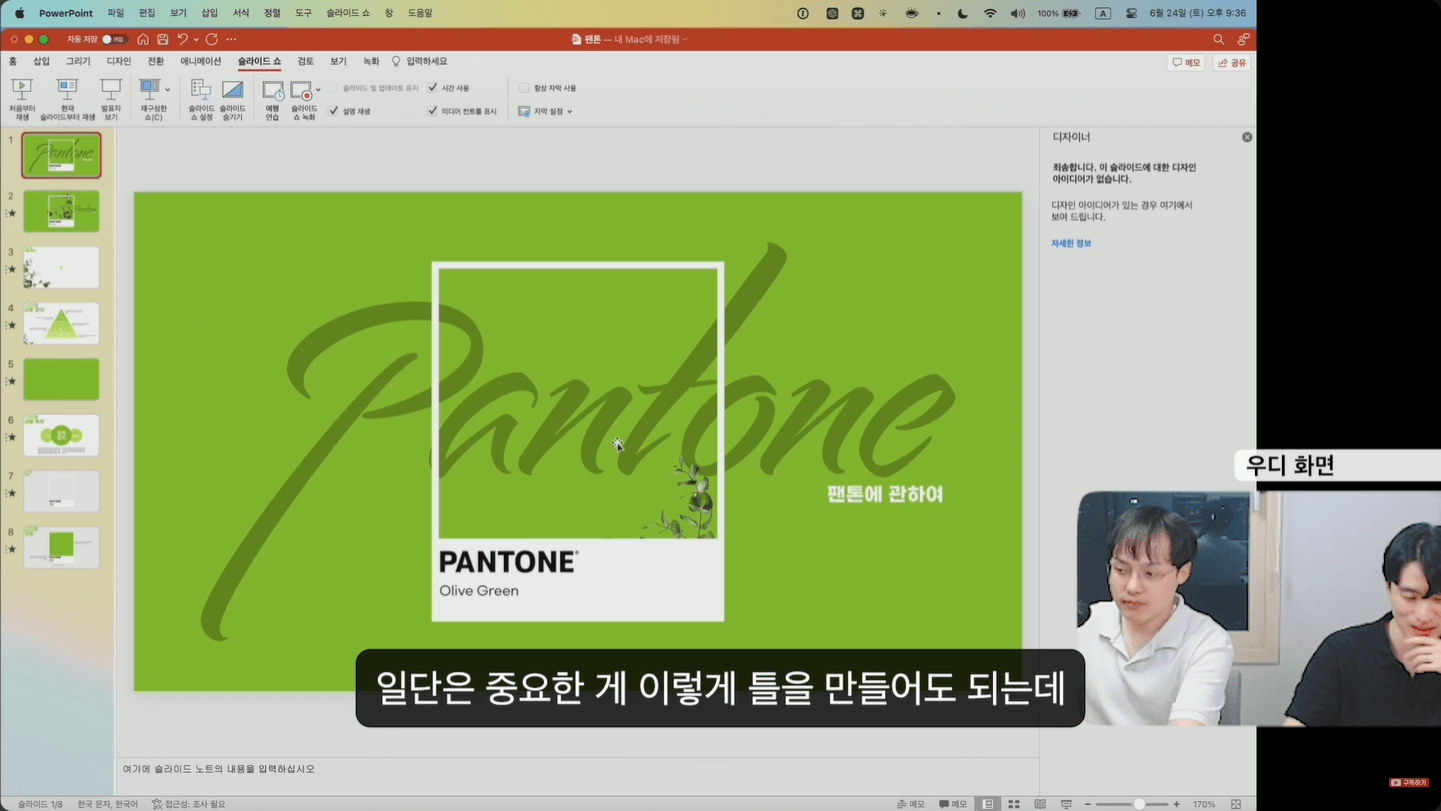Start 예행 연습 rehearsal timing
The height and width of the screenshot is (811, 1441).
pyautogui.click(x=272, y=99)
